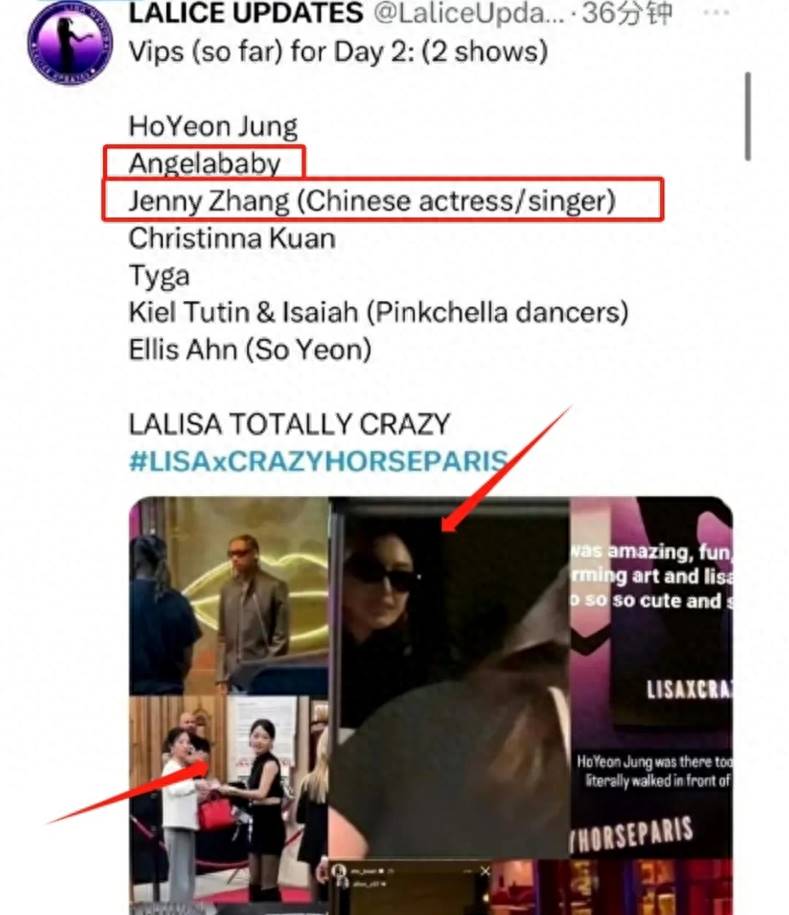
Task: Click the HoYeon Jung name in the post
Action: 213,127
